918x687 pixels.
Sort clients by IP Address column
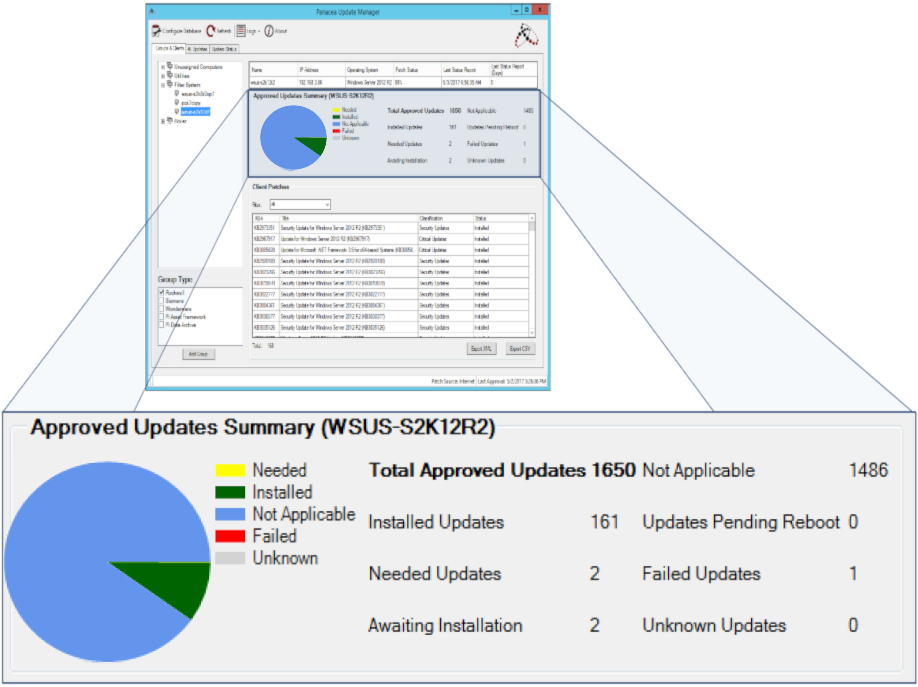(x=321, y=70)
